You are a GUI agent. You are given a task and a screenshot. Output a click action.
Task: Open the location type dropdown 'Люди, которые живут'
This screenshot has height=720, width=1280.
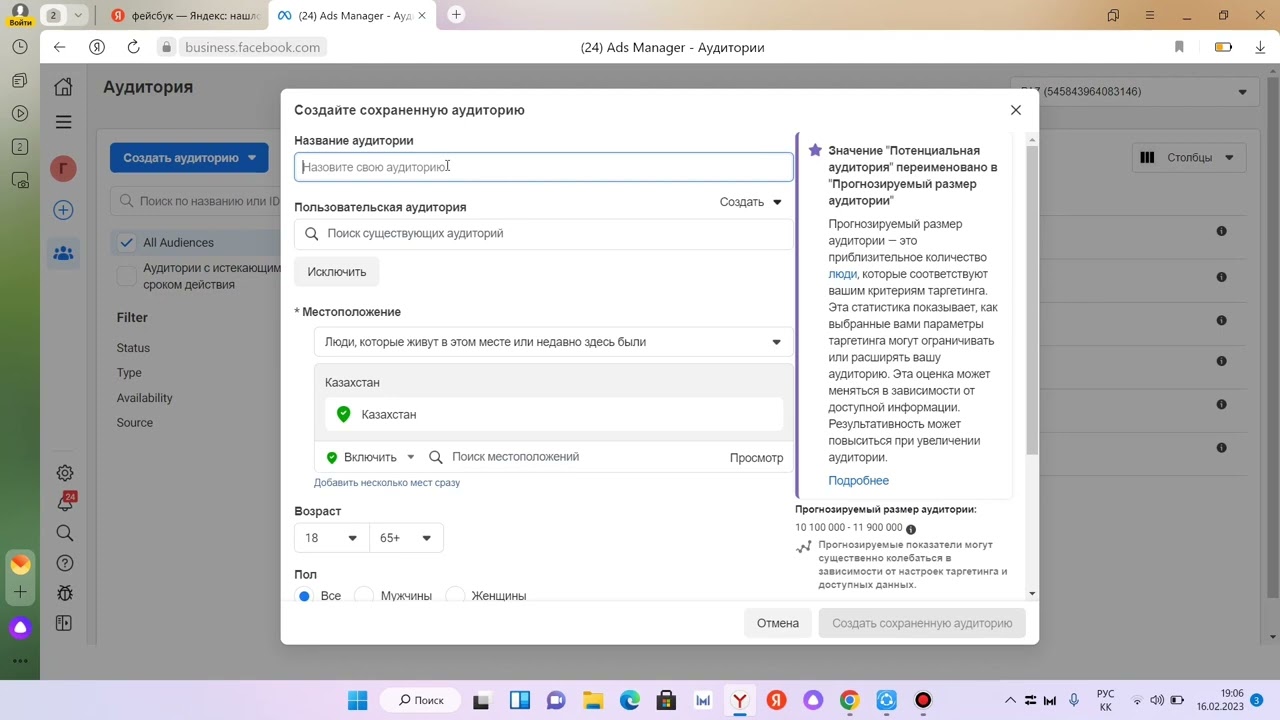click(553, 342)
